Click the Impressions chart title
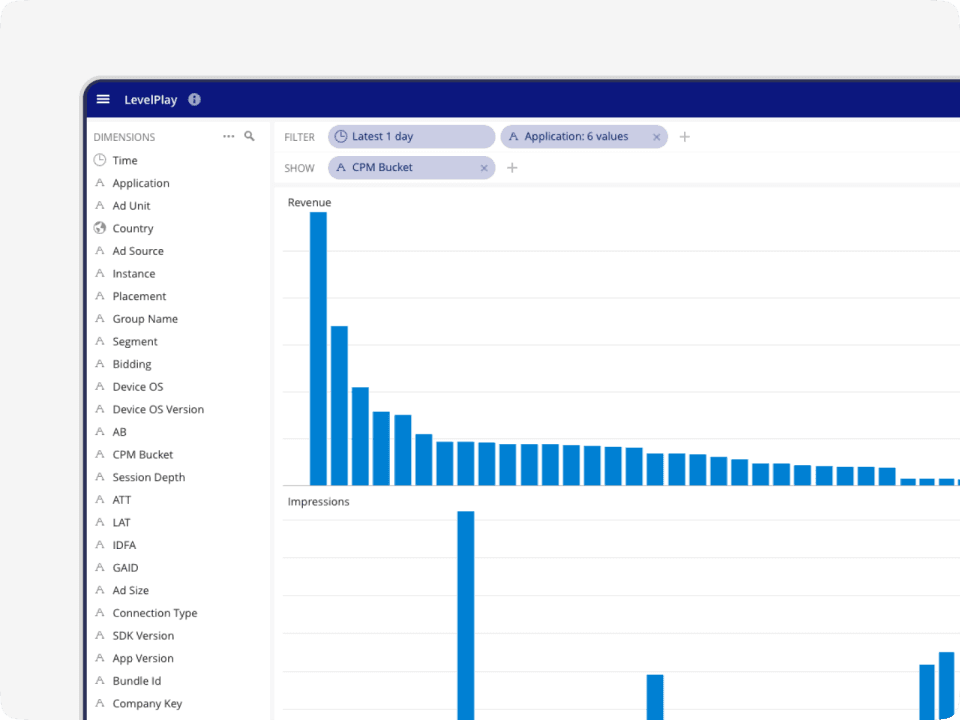The width and height of the screenshot is (960, 720). pyautogui.click(x=318, y=502)
